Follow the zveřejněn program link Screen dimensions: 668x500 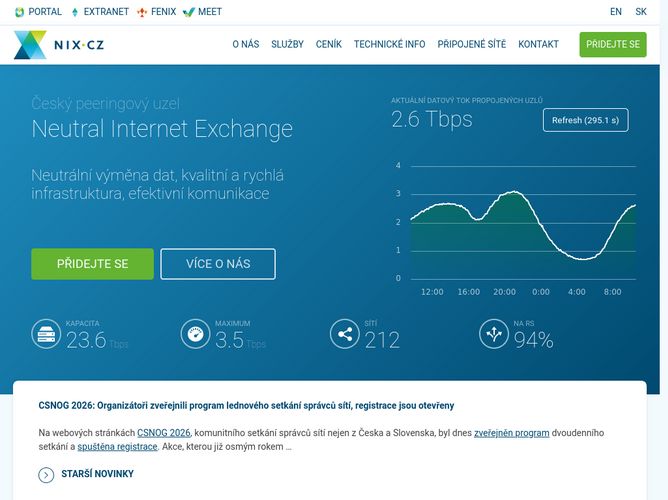(511, 433)
